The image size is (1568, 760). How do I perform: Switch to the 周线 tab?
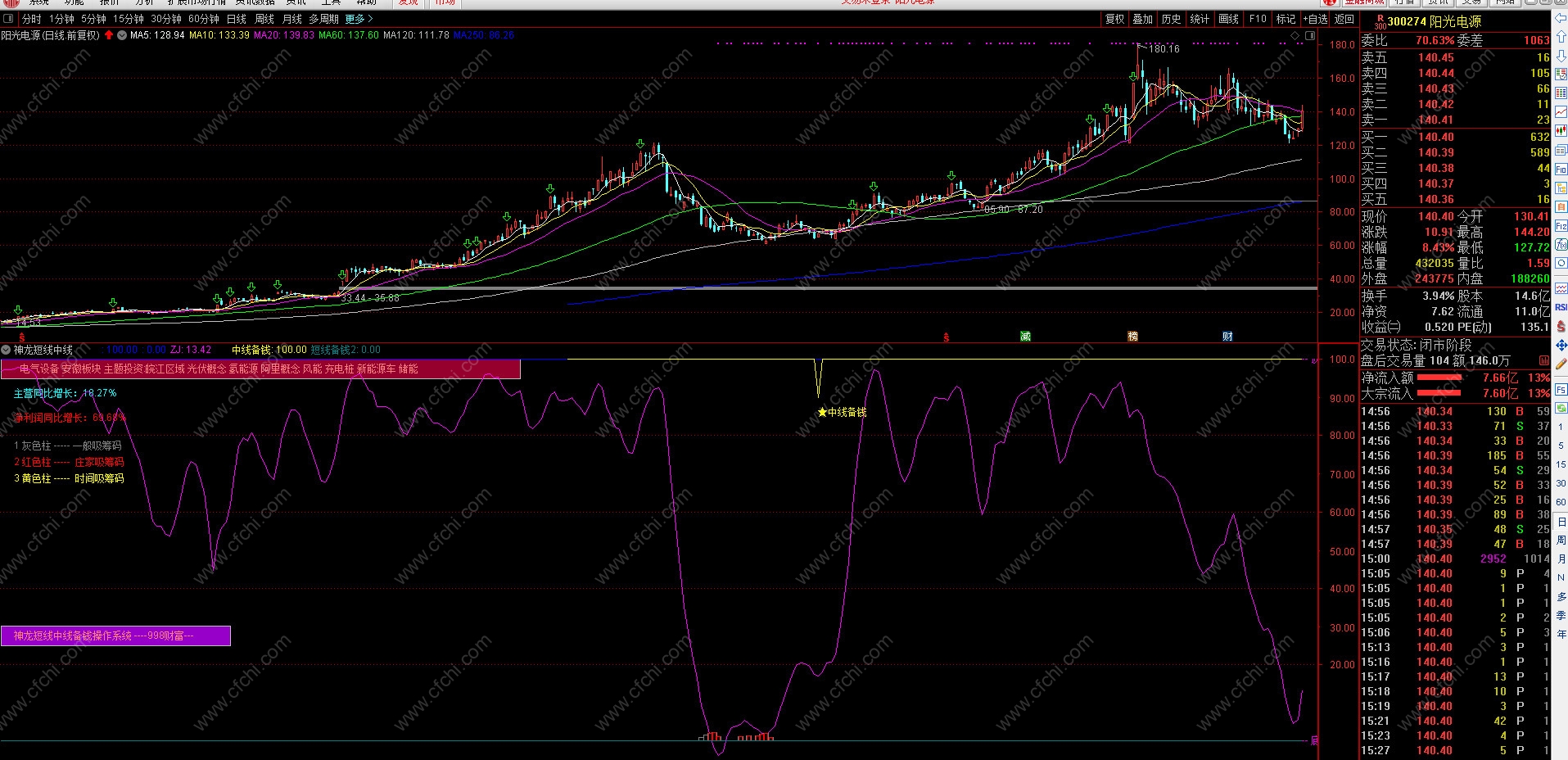(264, 19)
